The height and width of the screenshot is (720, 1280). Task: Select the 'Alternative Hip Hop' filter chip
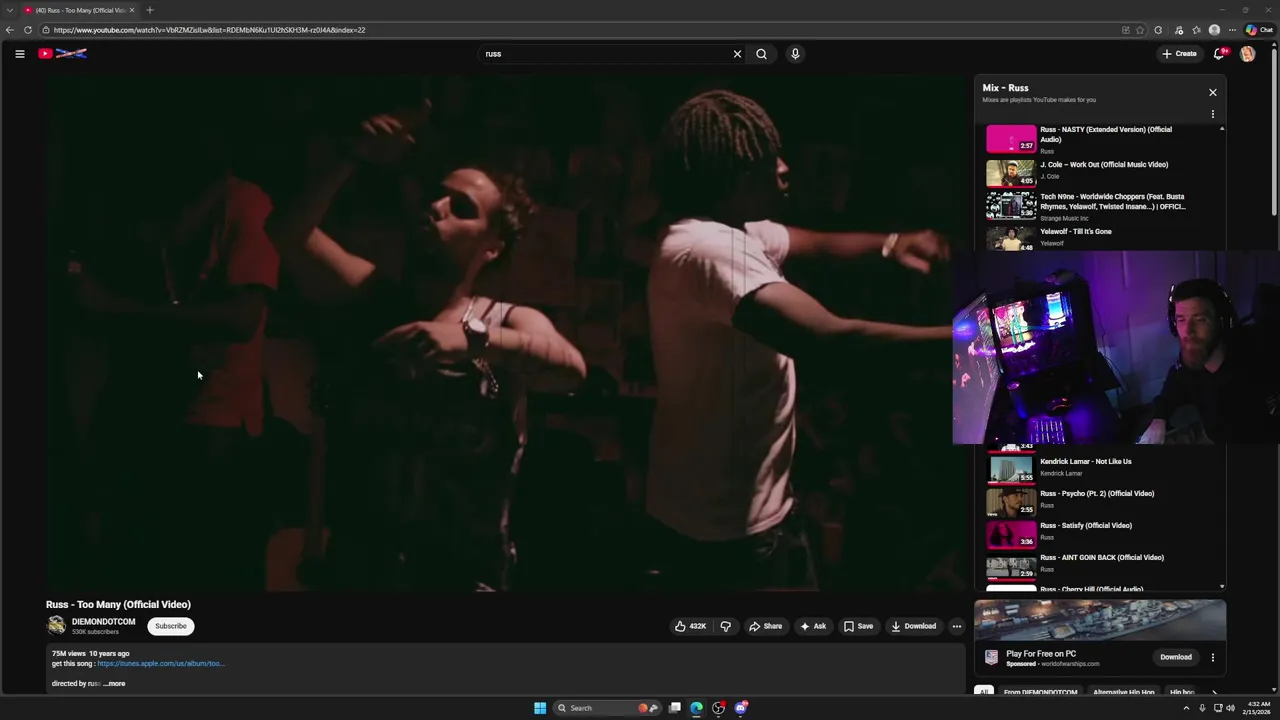(x=1124, y=692)
